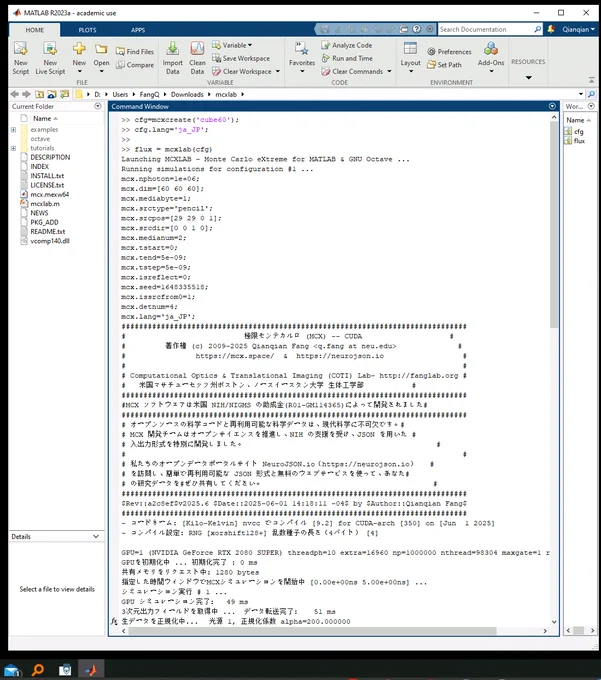Select README.txt file

(x=47, y=232)
